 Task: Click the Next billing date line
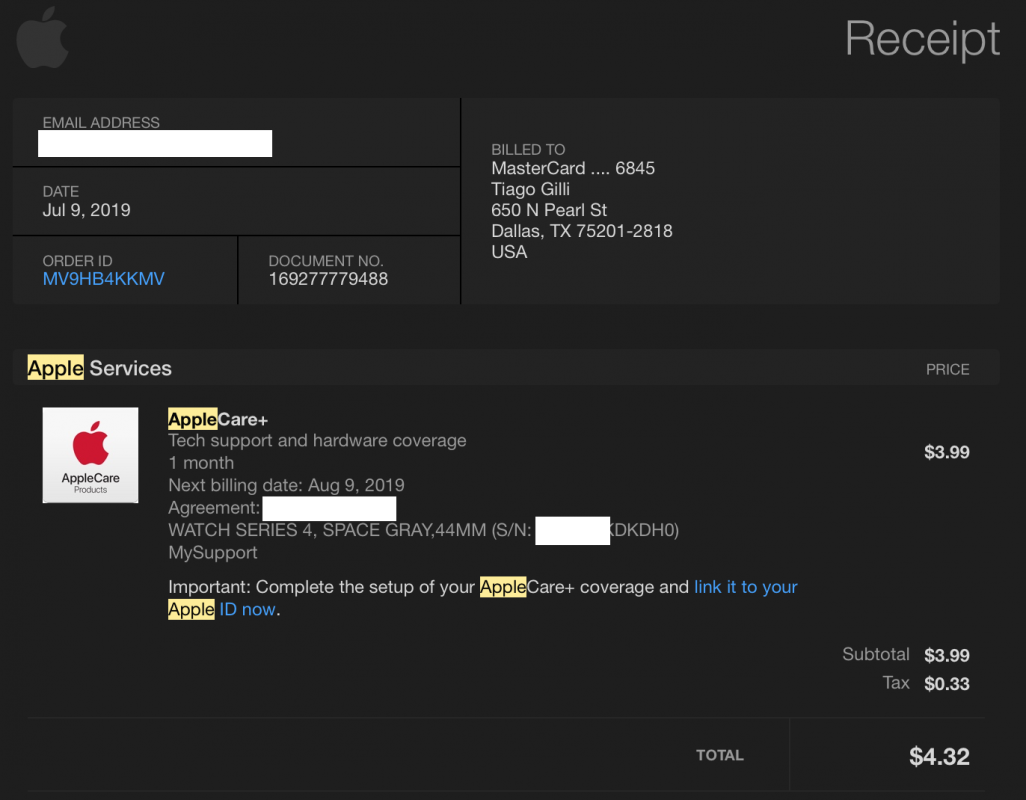(x=286, y=485)
